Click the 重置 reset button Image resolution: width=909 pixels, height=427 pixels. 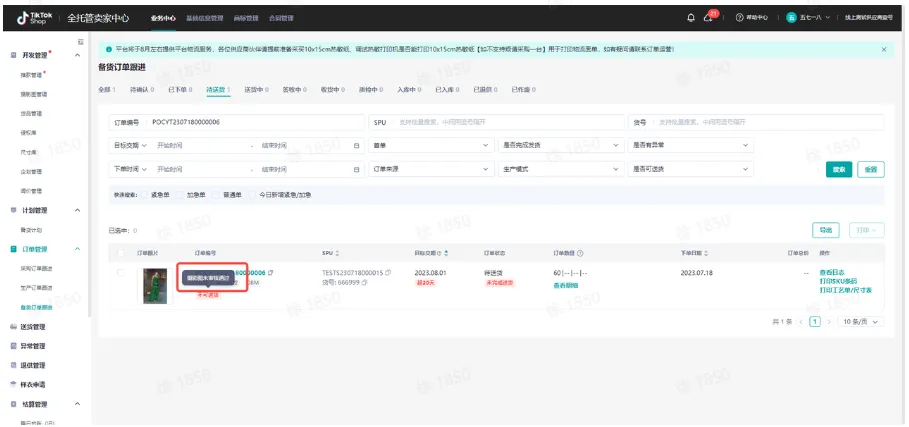coord(871,169)
